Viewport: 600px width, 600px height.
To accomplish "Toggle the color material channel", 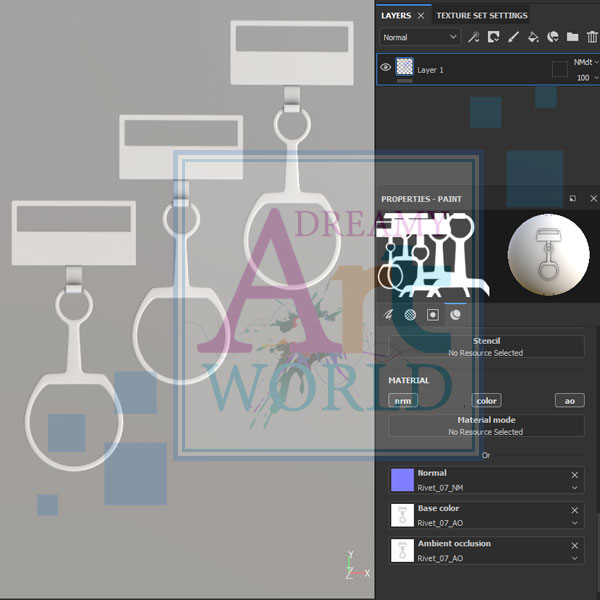I will [x=486, y=401].
